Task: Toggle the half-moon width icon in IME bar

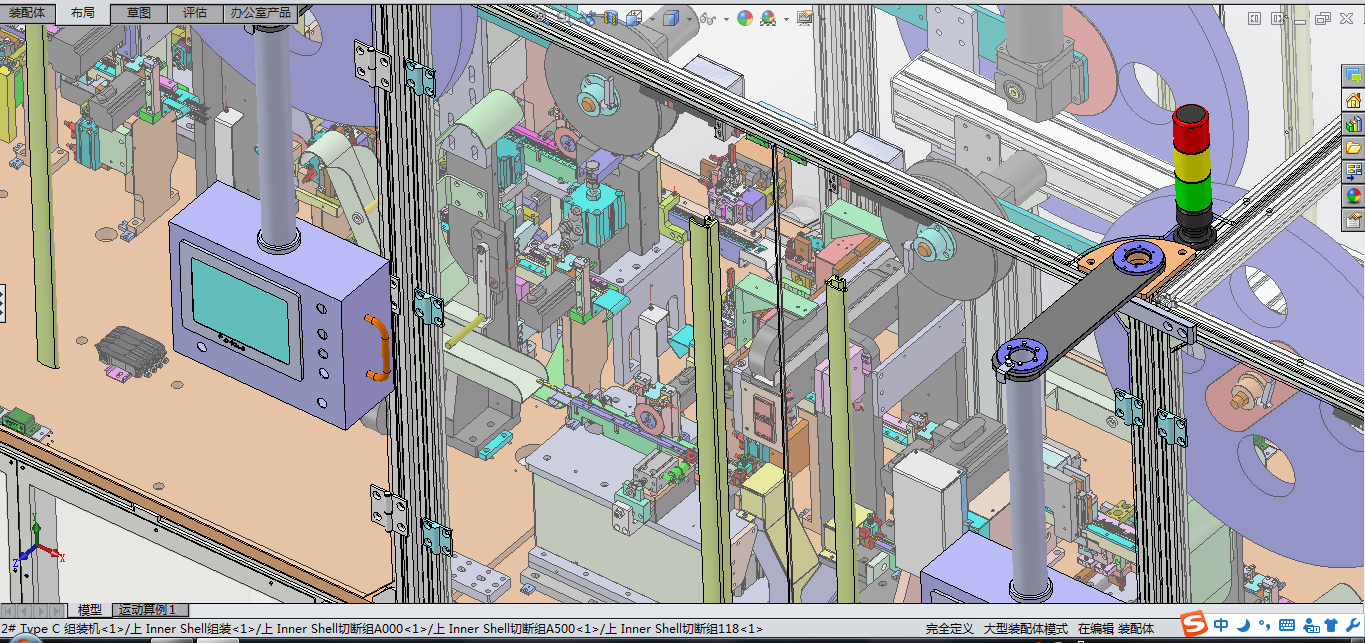Action: [1243, 625]
